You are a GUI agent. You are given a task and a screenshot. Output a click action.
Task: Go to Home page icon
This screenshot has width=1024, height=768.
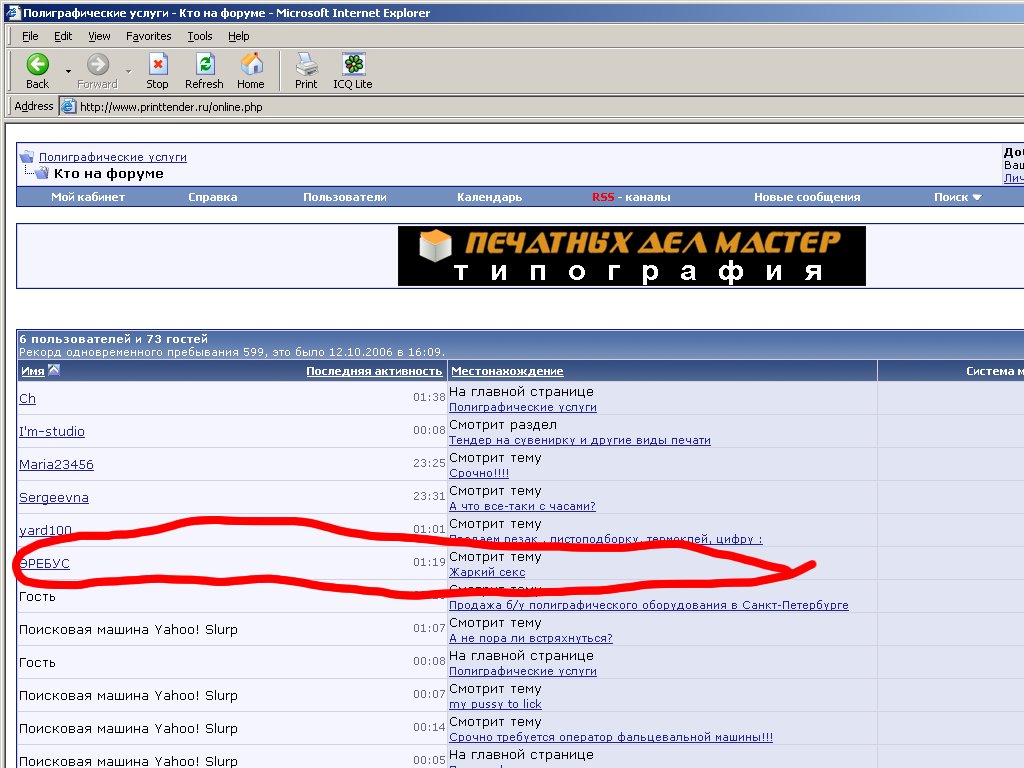251,65
